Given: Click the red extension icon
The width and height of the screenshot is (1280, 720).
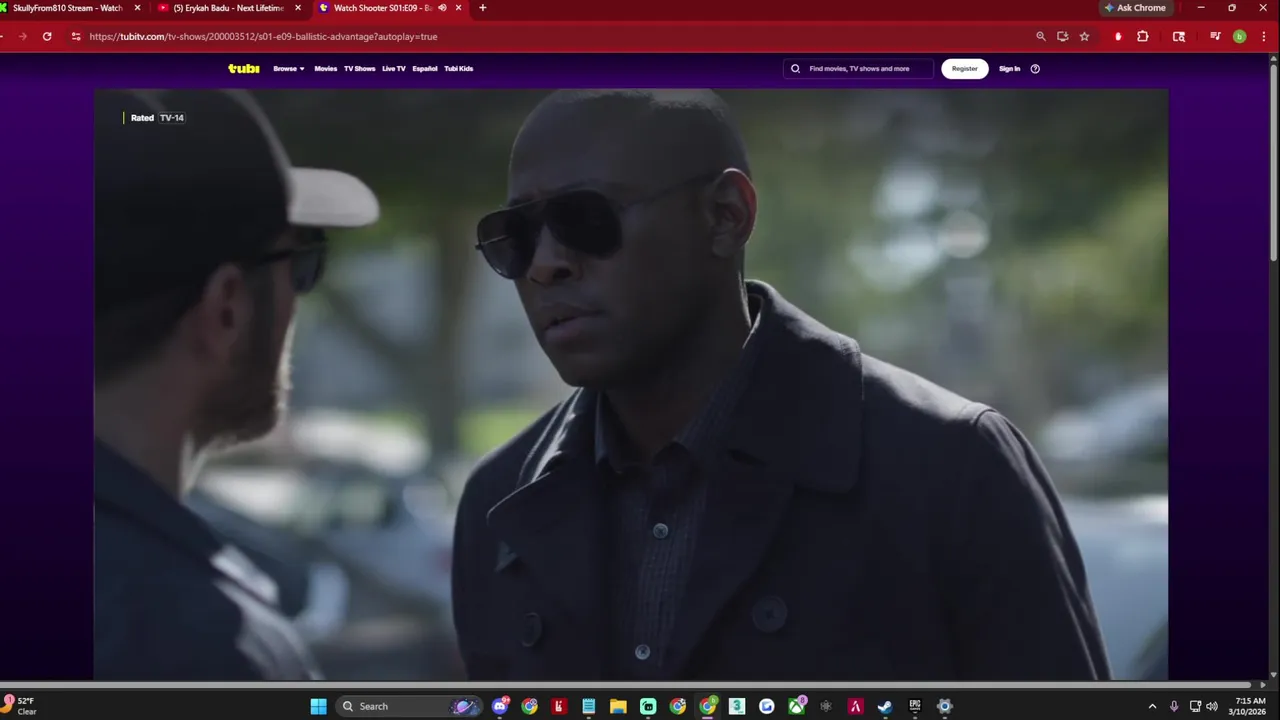Looking at the screenshot, I should [x=1118, y=36].
